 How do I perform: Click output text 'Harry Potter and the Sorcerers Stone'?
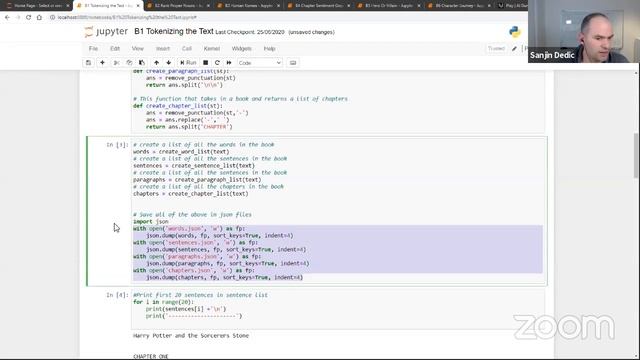(x=191, y=336)
